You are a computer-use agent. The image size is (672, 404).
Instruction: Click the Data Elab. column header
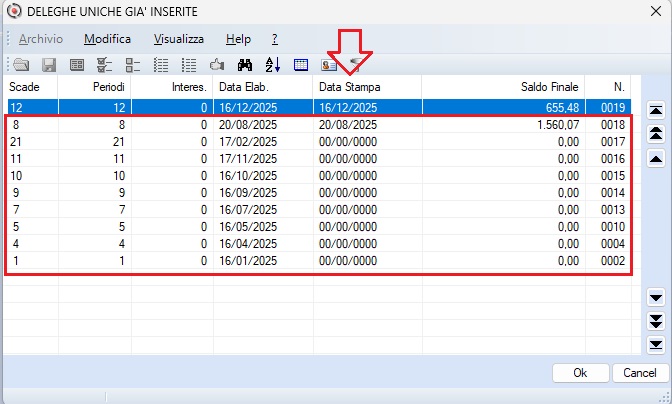coord(263,87)
